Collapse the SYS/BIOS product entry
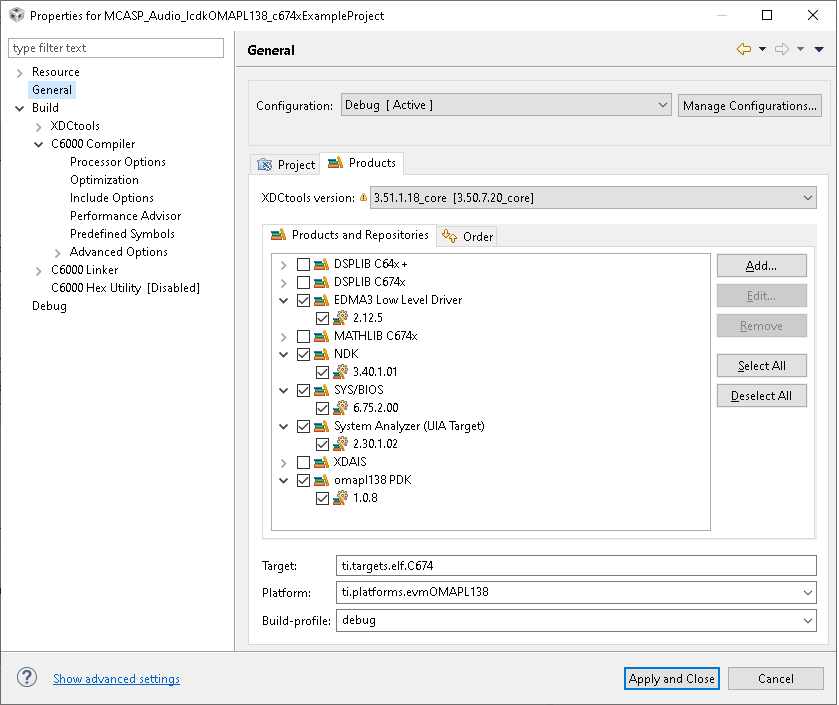Image resolution: width=839 pixels, height=705 pixels. pyautogui.click(x=284, y=390)
